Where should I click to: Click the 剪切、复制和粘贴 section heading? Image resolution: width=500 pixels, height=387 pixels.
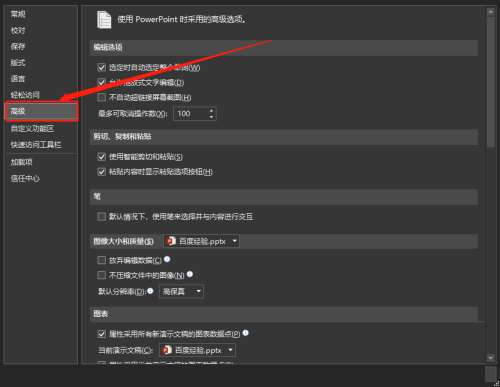coord(122,136)
